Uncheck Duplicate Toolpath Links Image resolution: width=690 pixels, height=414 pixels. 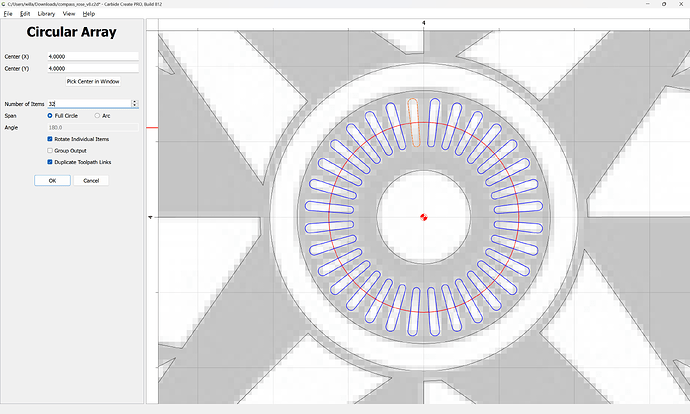pos(51,161)
